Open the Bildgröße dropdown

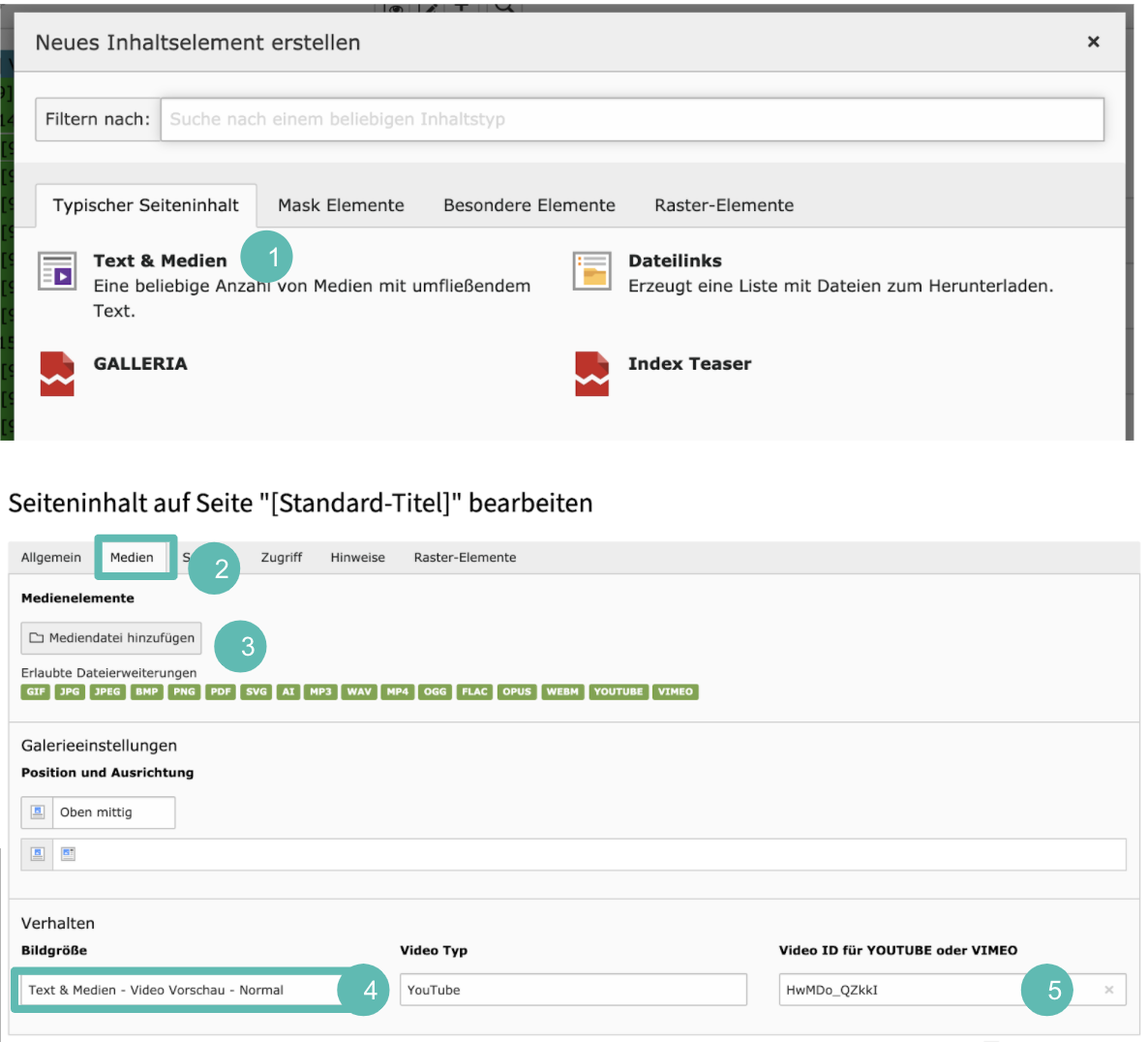tap(182, 990)
